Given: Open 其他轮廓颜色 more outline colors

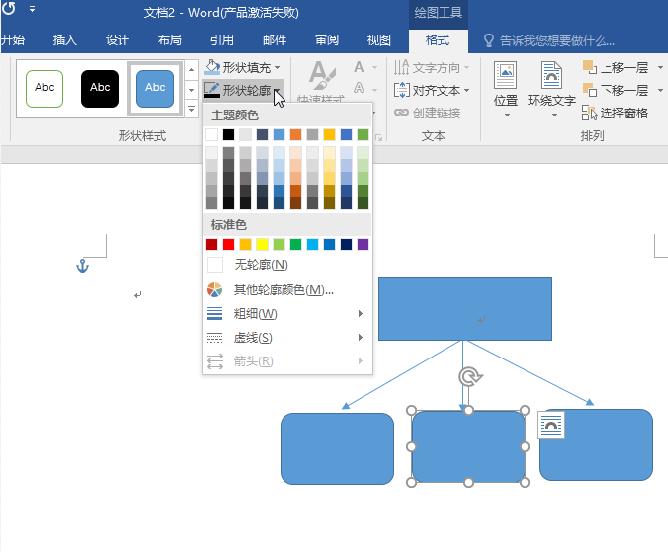Looking at the screenshot, I should [x=283, y=290].
